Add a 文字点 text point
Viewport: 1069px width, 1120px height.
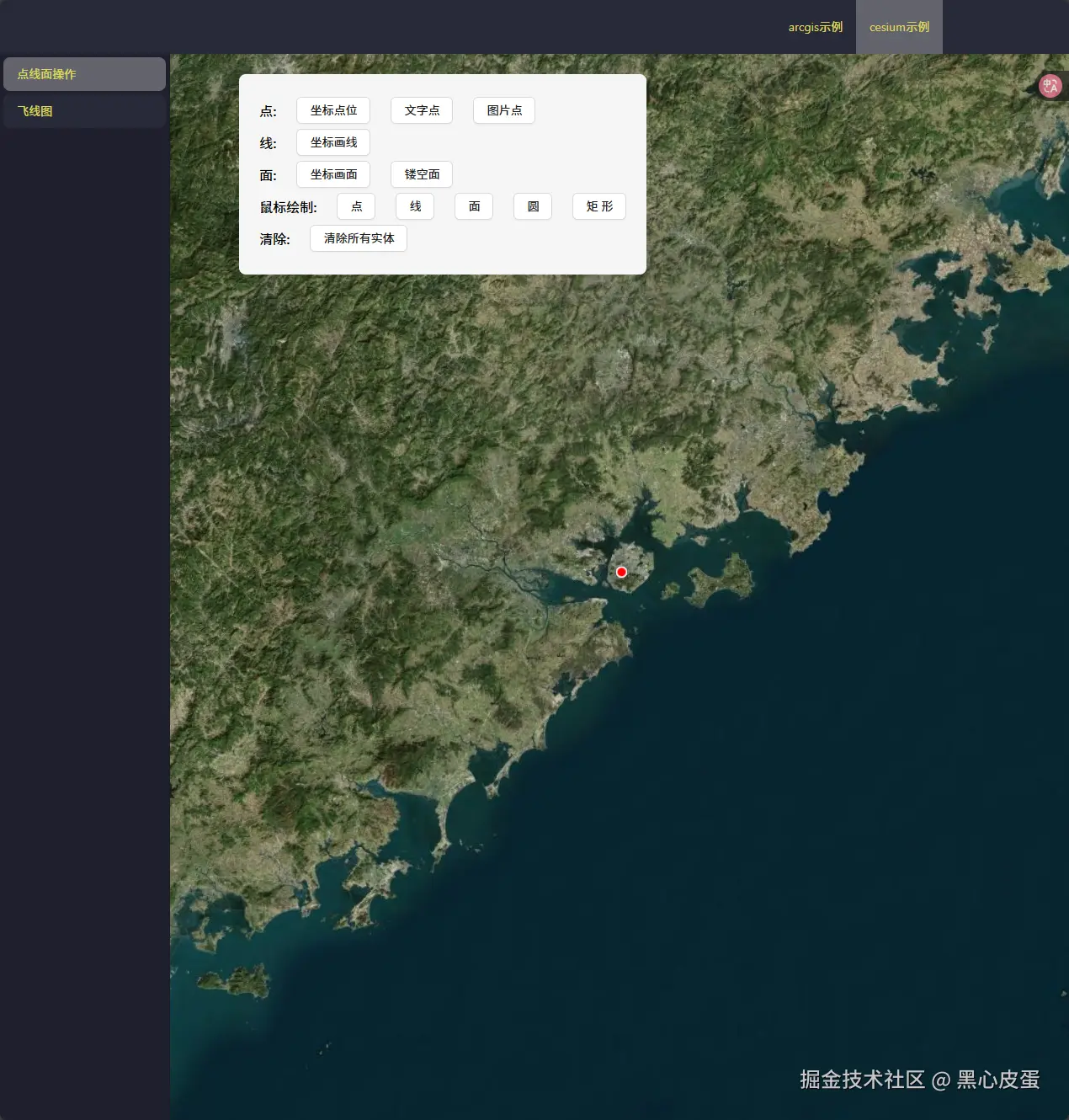(x=422, y=110)
